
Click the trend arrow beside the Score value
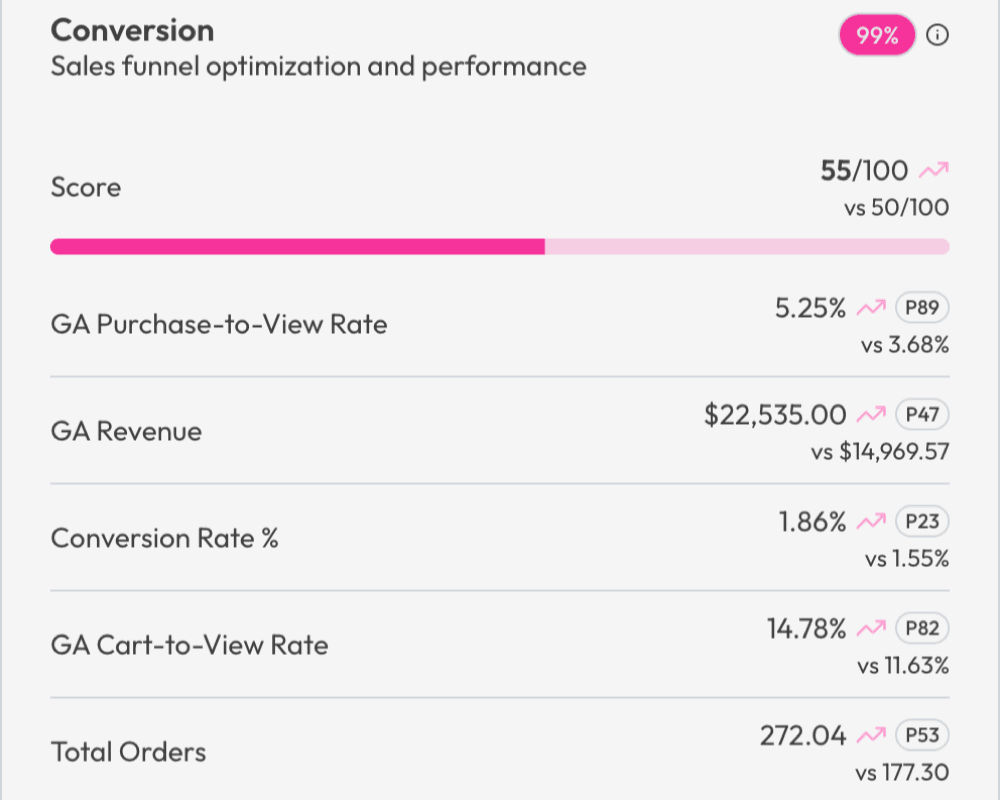pos(934,170)
